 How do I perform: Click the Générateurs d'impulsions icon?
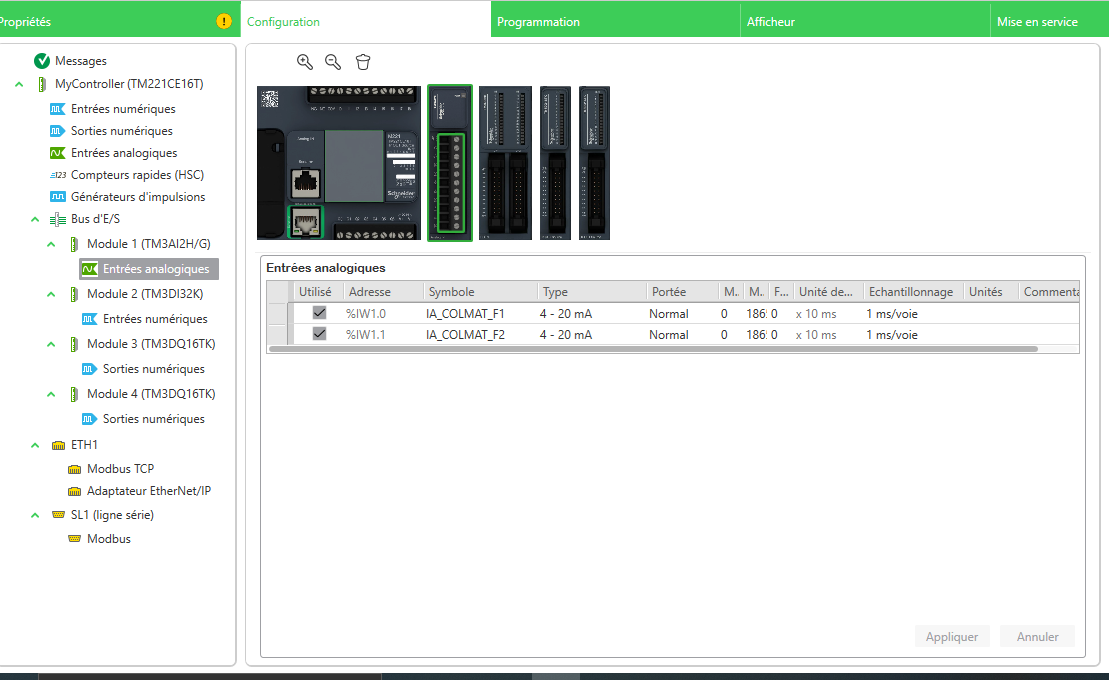pos(58,197)
